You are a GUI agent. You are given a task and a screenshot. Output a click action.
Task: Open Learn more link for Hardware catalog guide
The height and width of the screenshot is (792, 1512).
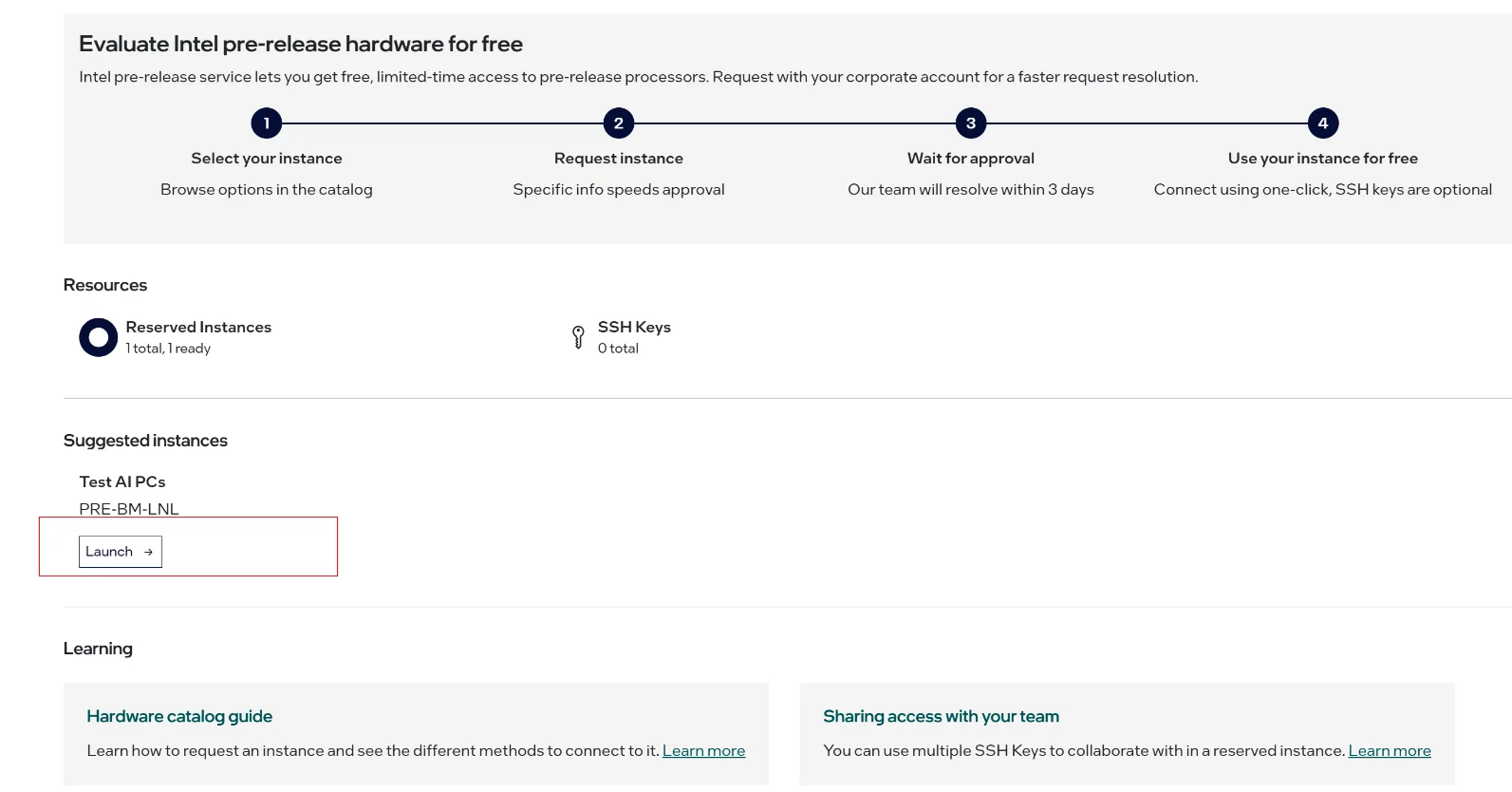tap(703, 751)
